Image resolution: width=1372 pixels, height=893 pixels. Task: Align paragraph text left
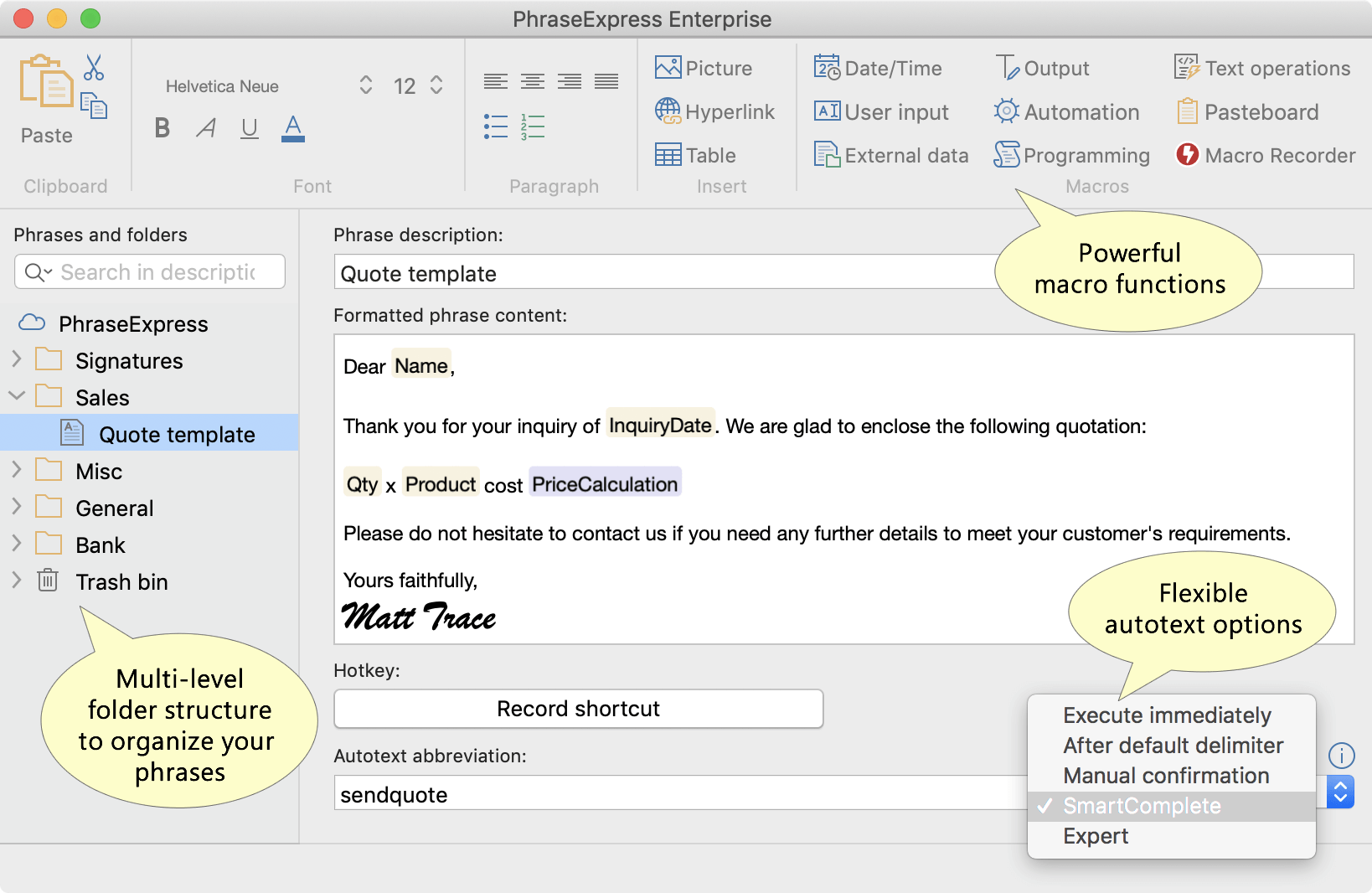(496, 81)
